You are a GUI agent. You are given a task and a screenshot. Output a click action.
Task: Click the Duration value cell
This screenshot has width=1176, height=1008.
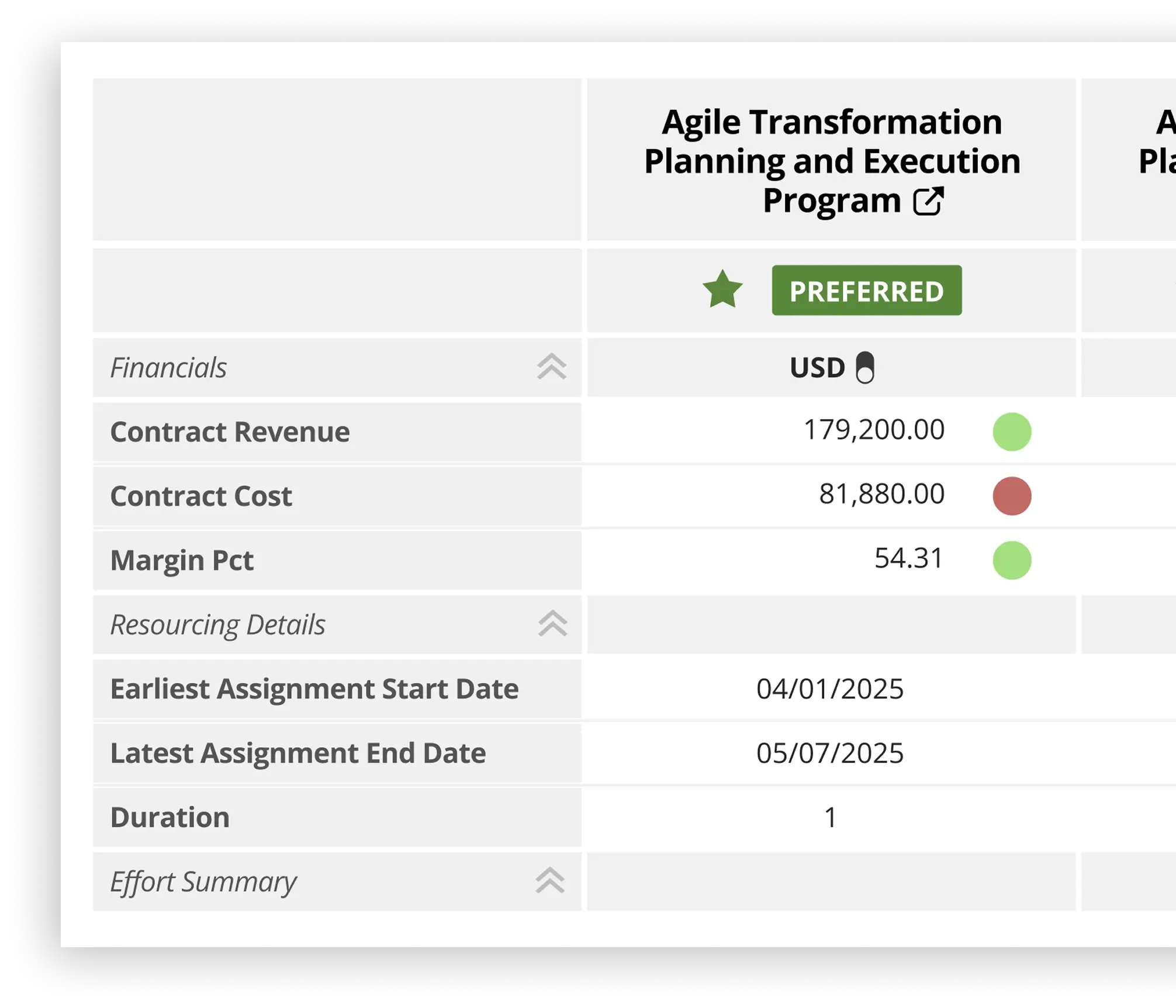tap(830, 817)
